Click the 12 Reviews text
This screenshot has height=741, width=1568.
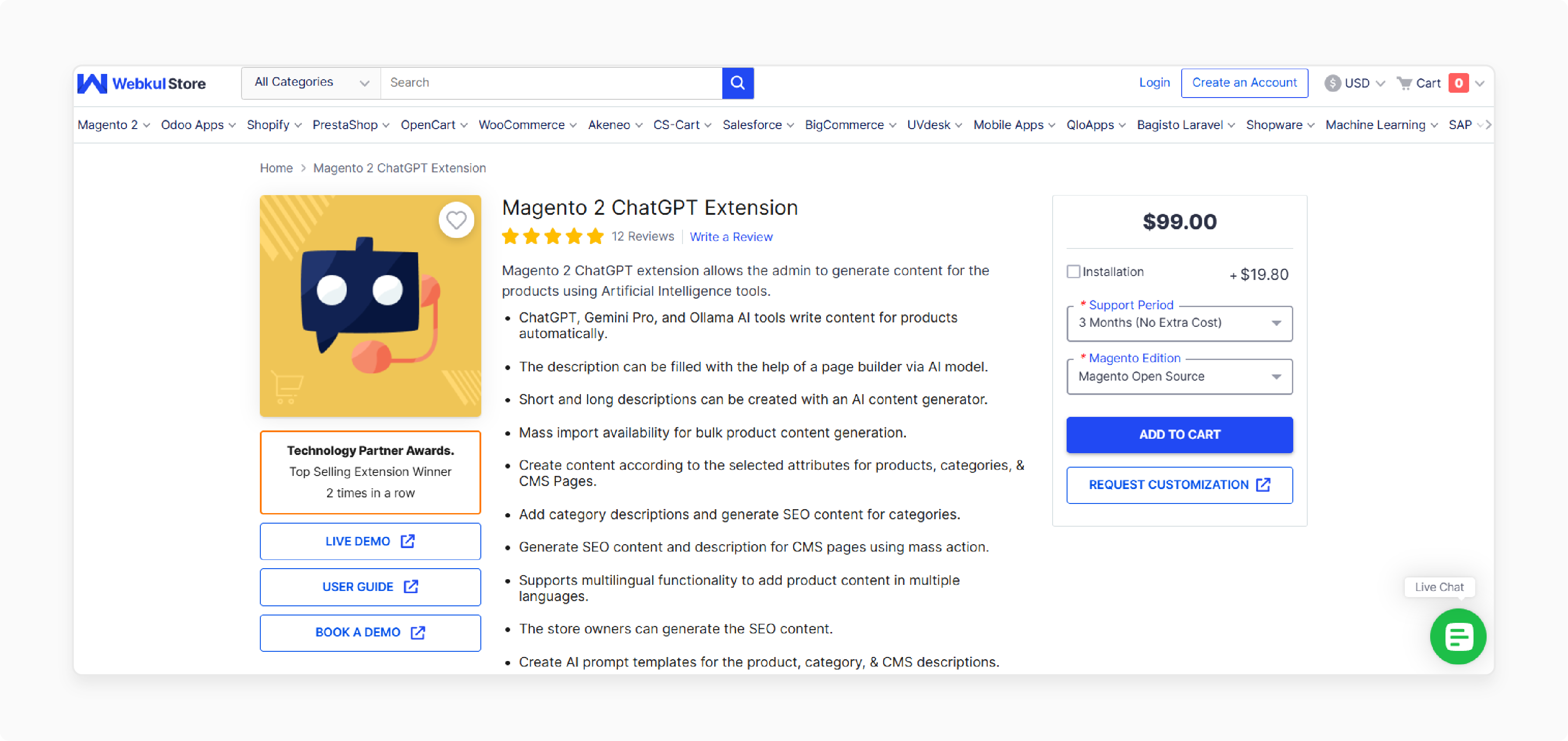[642, 236]
